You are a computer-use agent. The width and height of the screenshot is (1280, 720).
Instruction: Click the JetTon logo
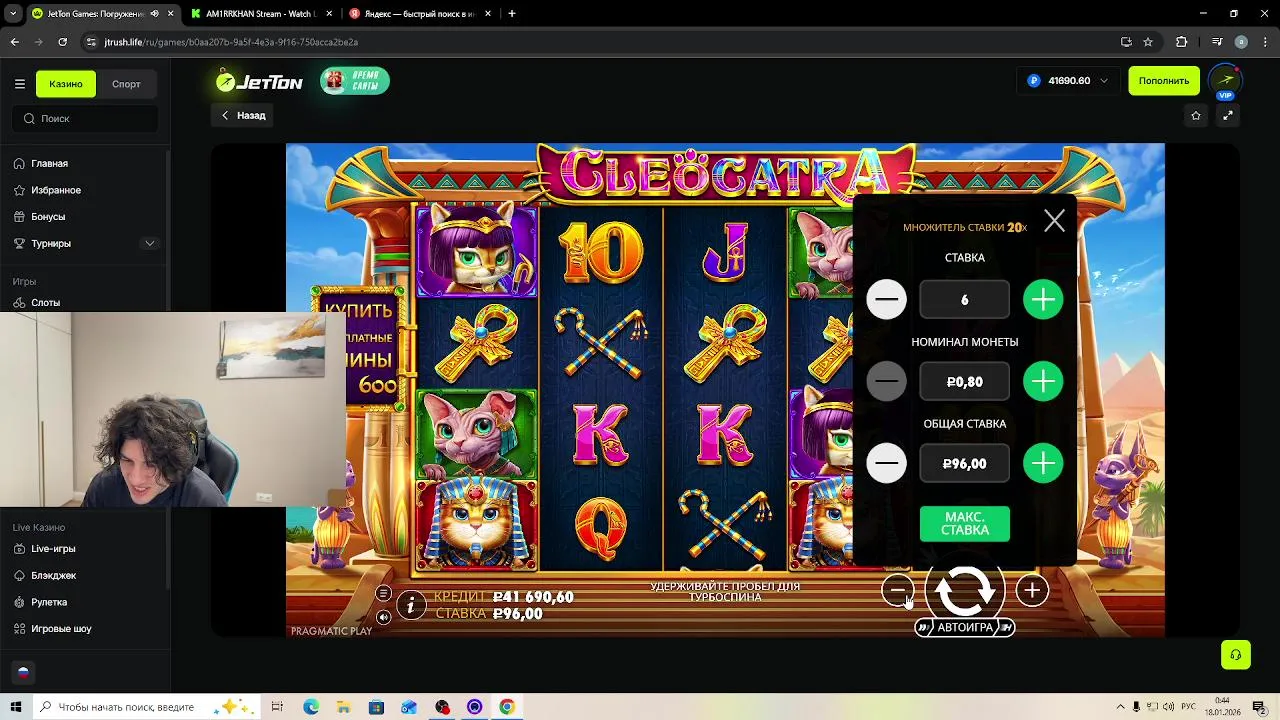click(259, 82)
